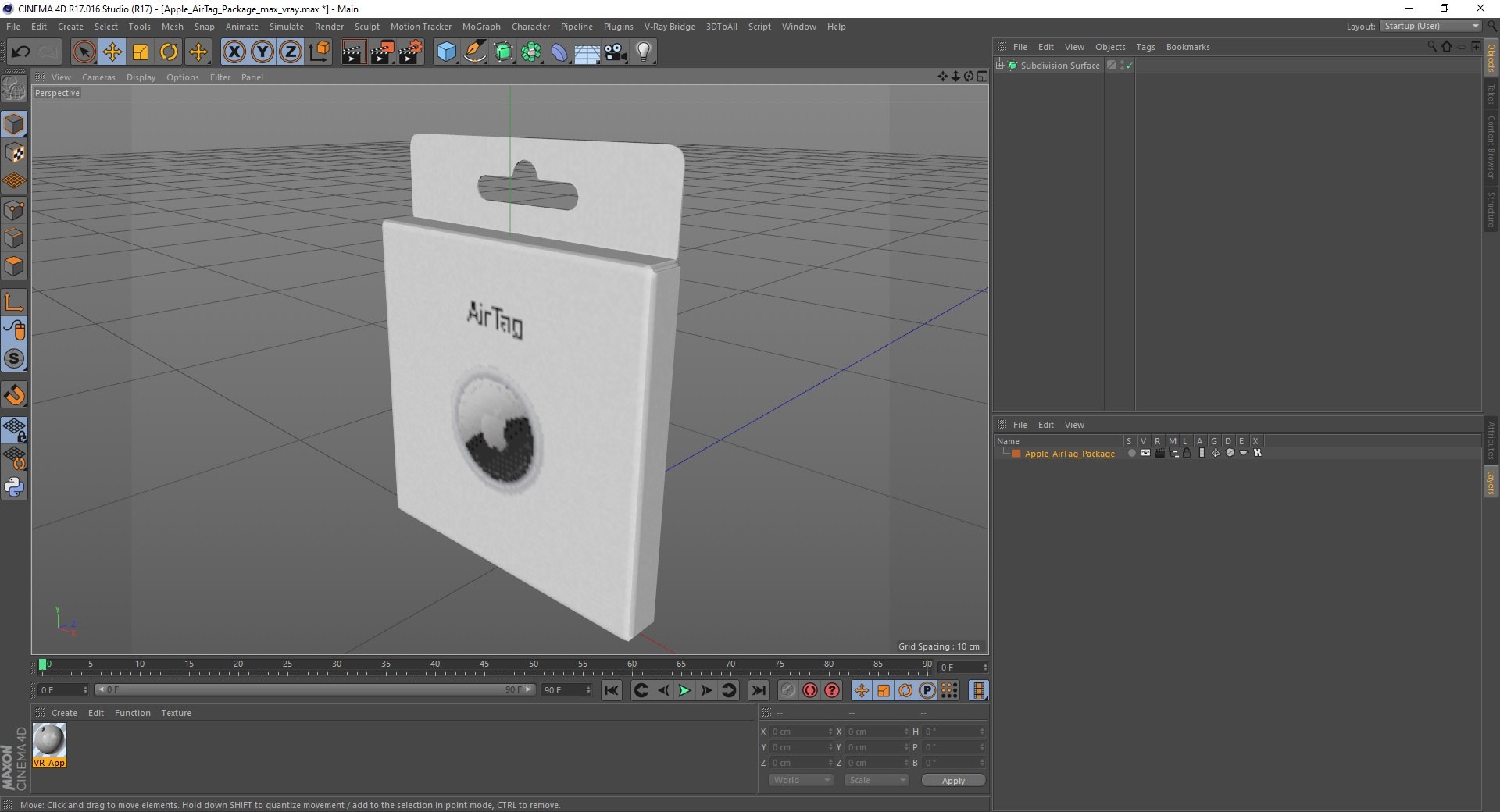The height and width of the screenshot is (812, 1500).
Task: Select the Apple_AirTag_Package layer
Action: click(x=1070, y=454)
